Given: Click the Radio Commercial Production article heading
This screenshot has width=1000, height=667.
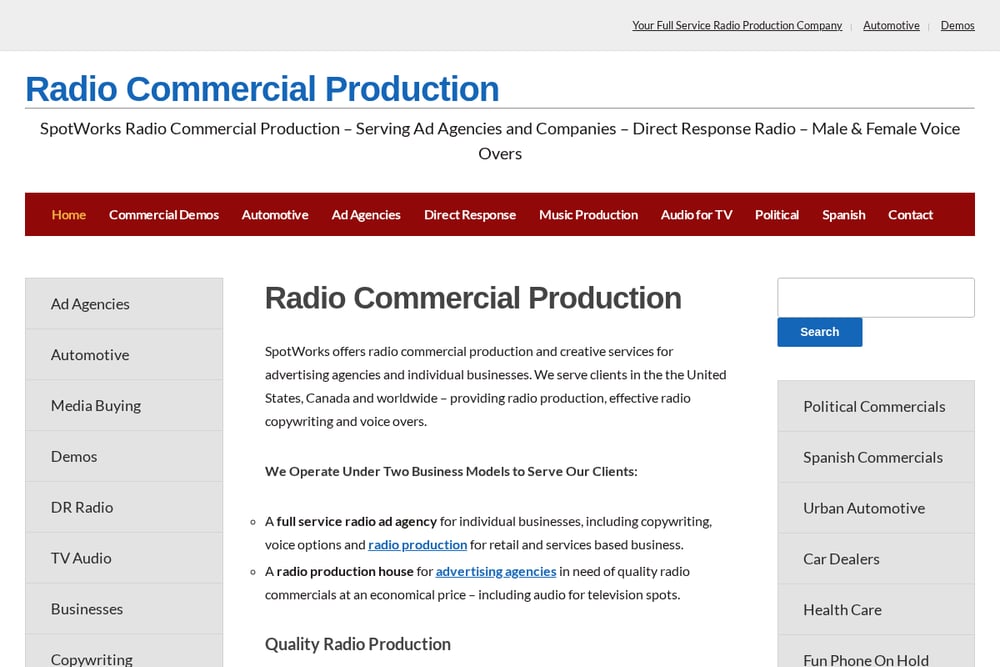Looking at the screenshot, I should (473, 298).
